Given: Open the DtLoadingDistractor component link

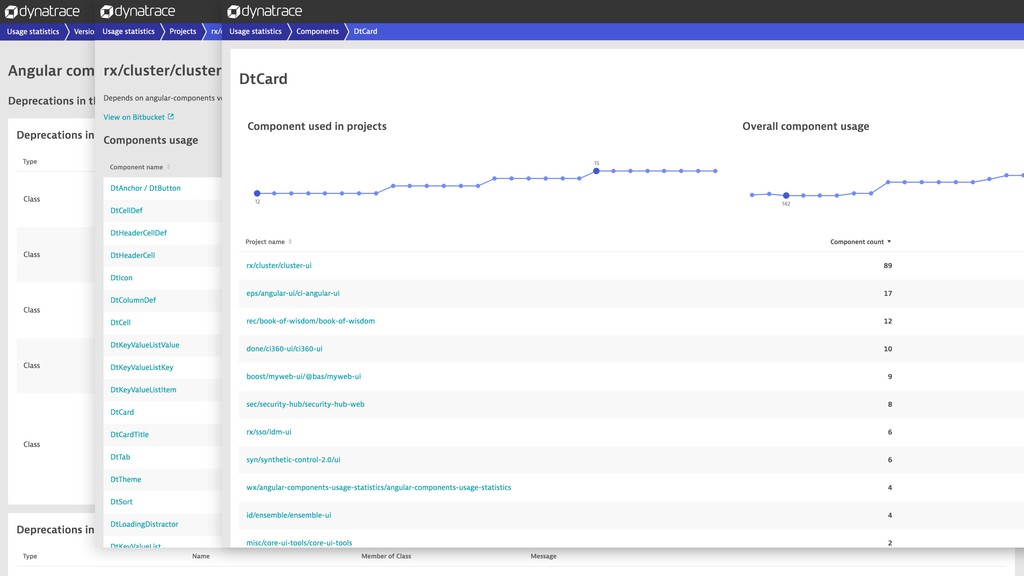Looking at the screenshot, I should pos(144,524).
